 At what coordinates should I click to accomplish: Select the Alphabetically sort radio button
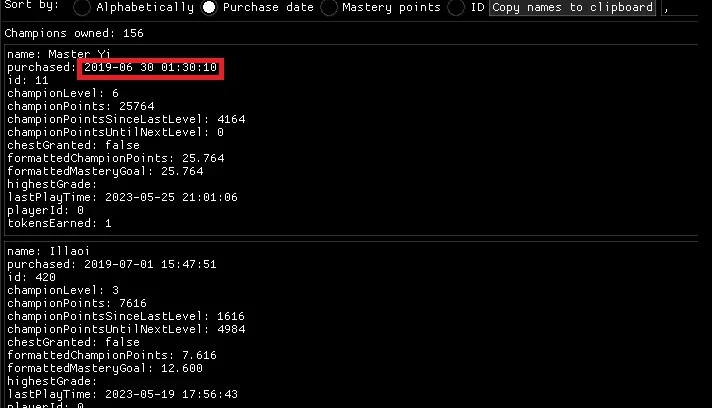[82, 7]
